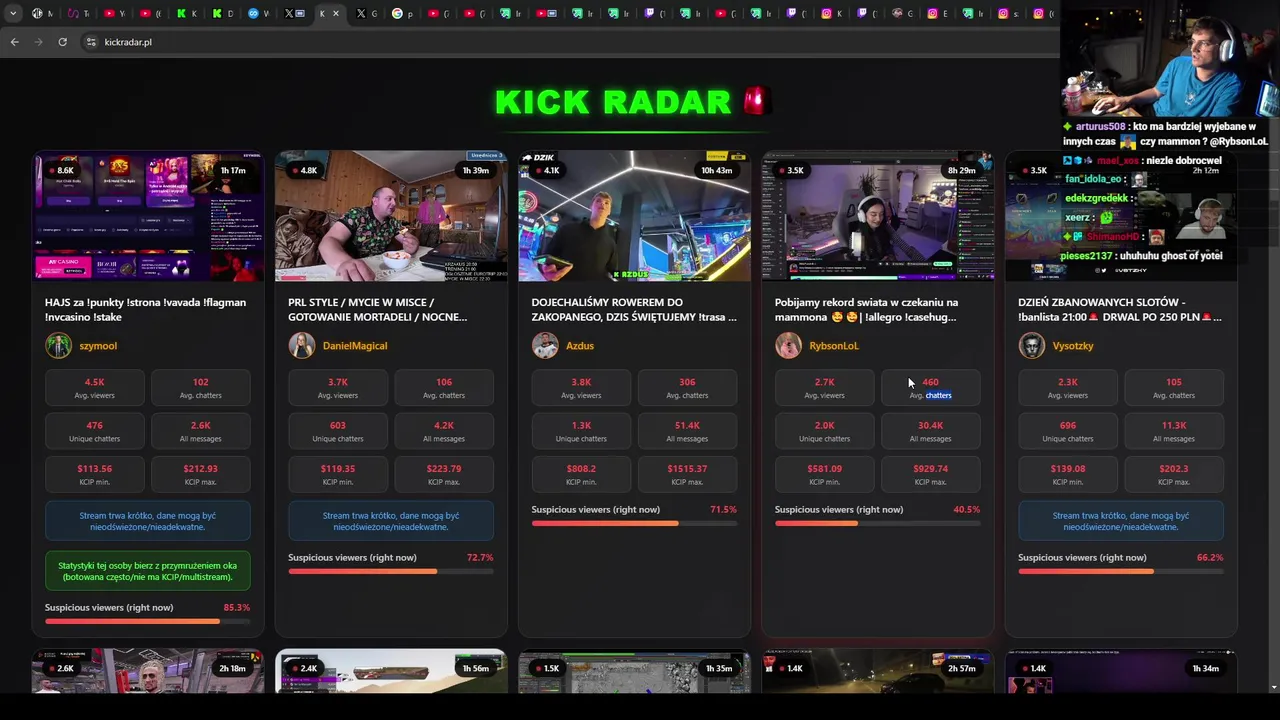Select Azdus's $808.2 KCIP min. cell
Screen dimensions: 1280x720
(x=581, y=474)
